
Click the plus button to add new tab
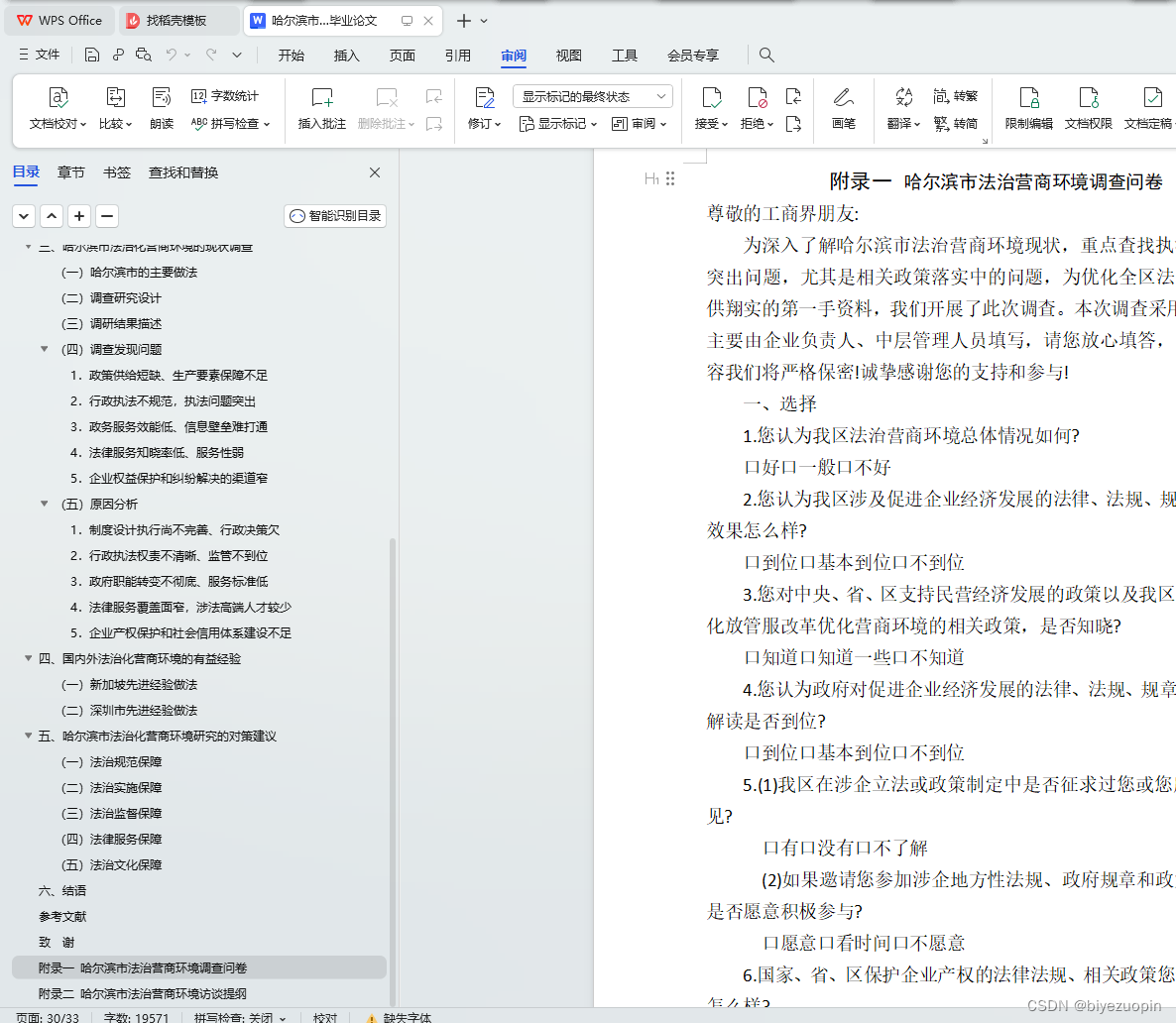(x=463, y=21)
